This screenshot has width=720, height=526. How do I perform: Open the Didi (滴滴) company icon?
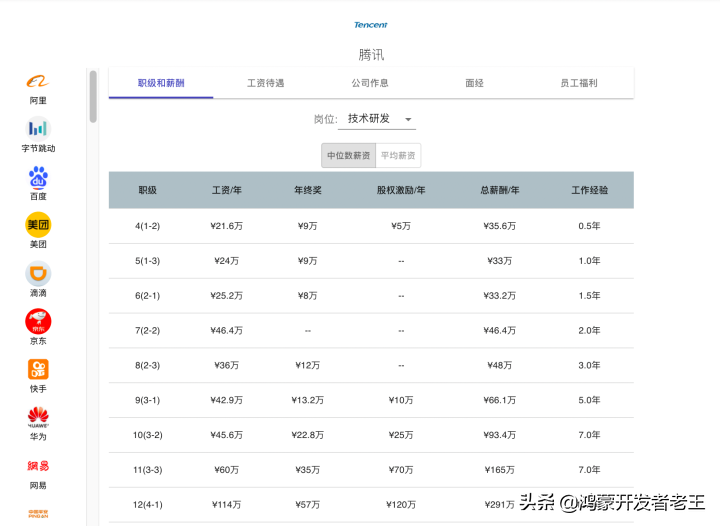(x=38, y=274)
